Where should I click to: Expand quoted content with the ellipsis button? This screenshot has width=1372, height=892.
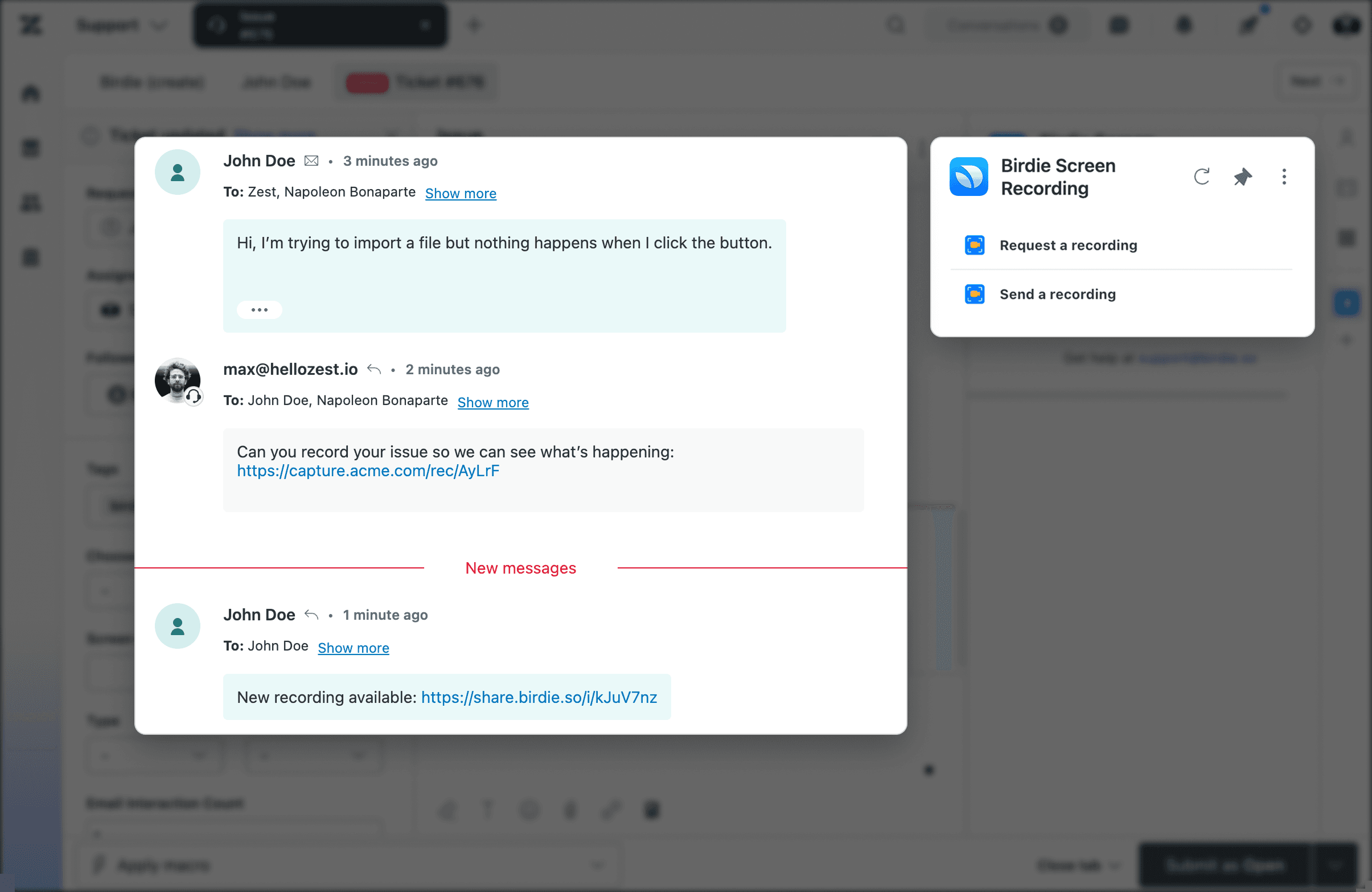coord(260,310)
